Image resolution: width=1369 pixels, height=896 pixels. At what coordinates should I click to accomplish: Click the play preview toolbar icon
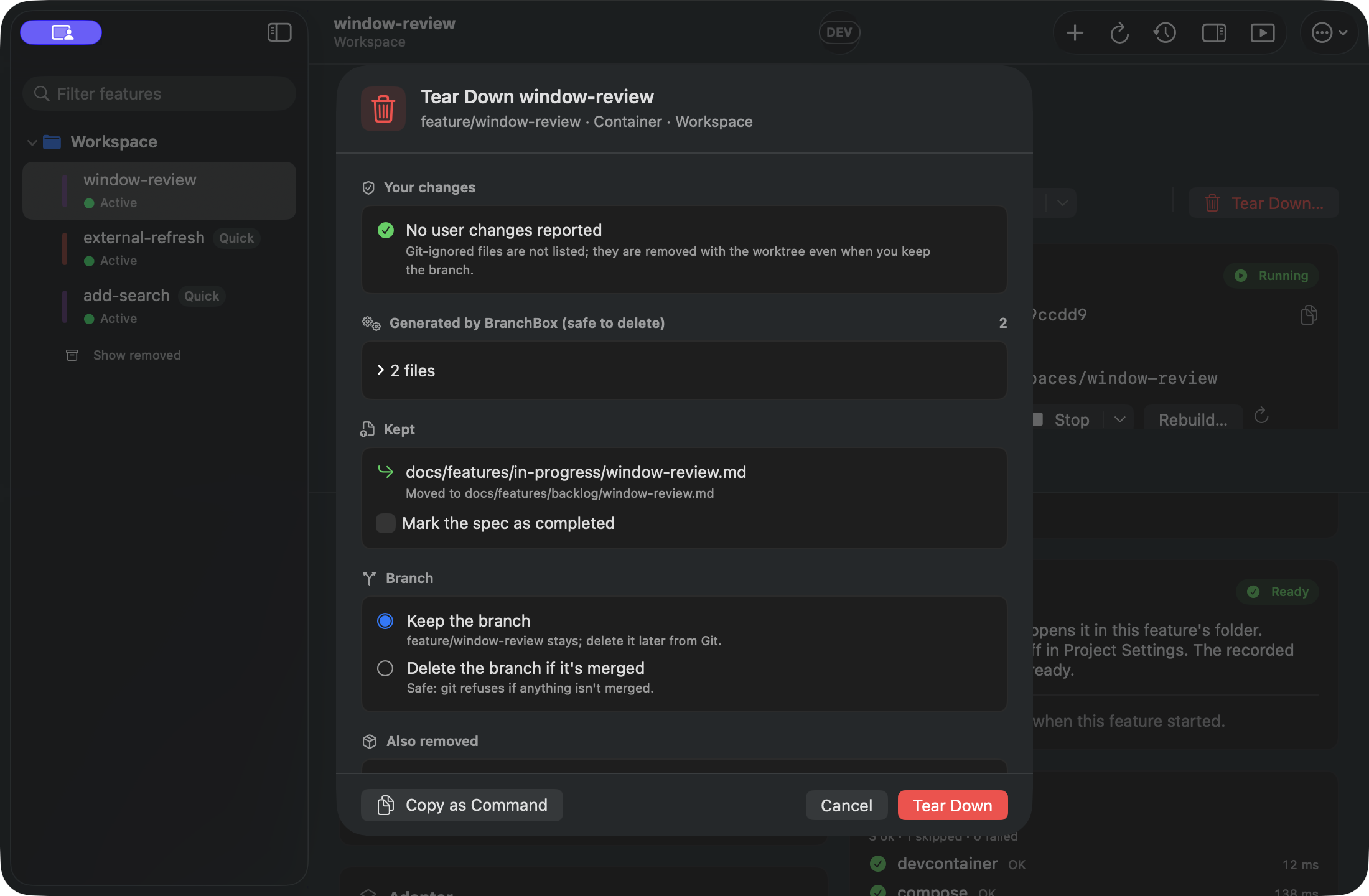(1263, 32)
